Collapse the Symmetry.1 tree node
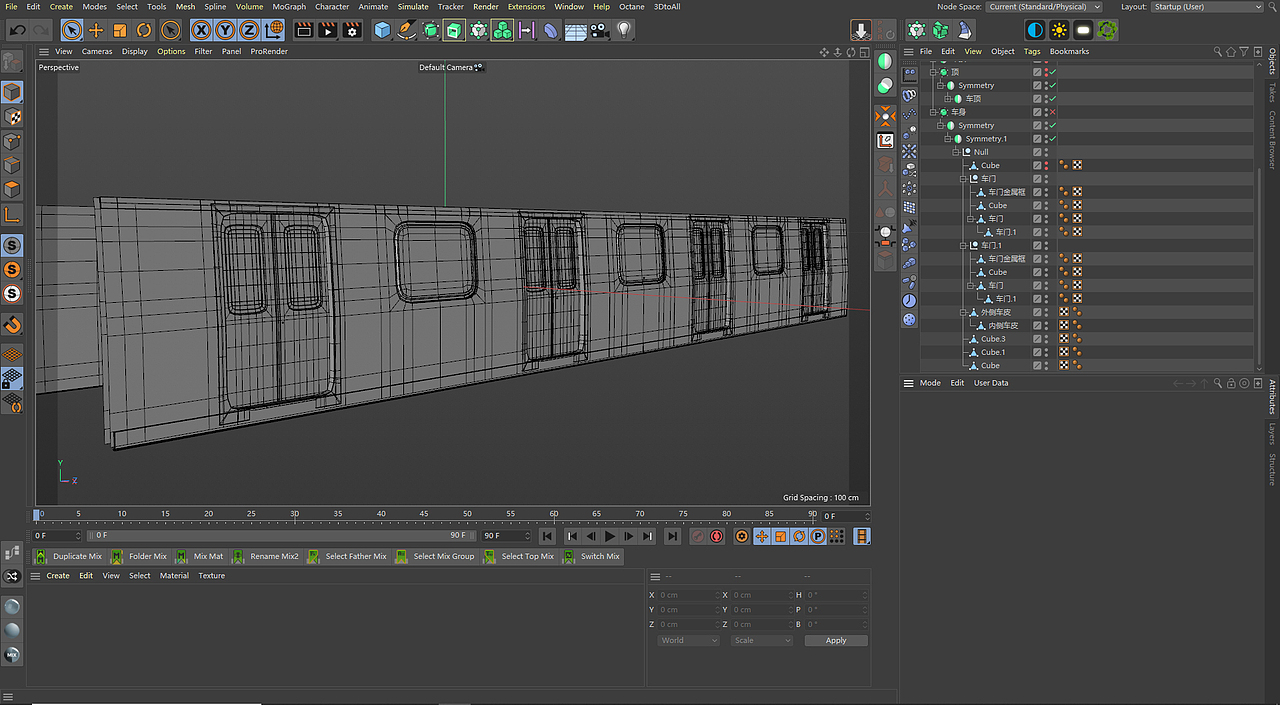This screenshot has height=705, width=1280. click(x=947, y=139)
